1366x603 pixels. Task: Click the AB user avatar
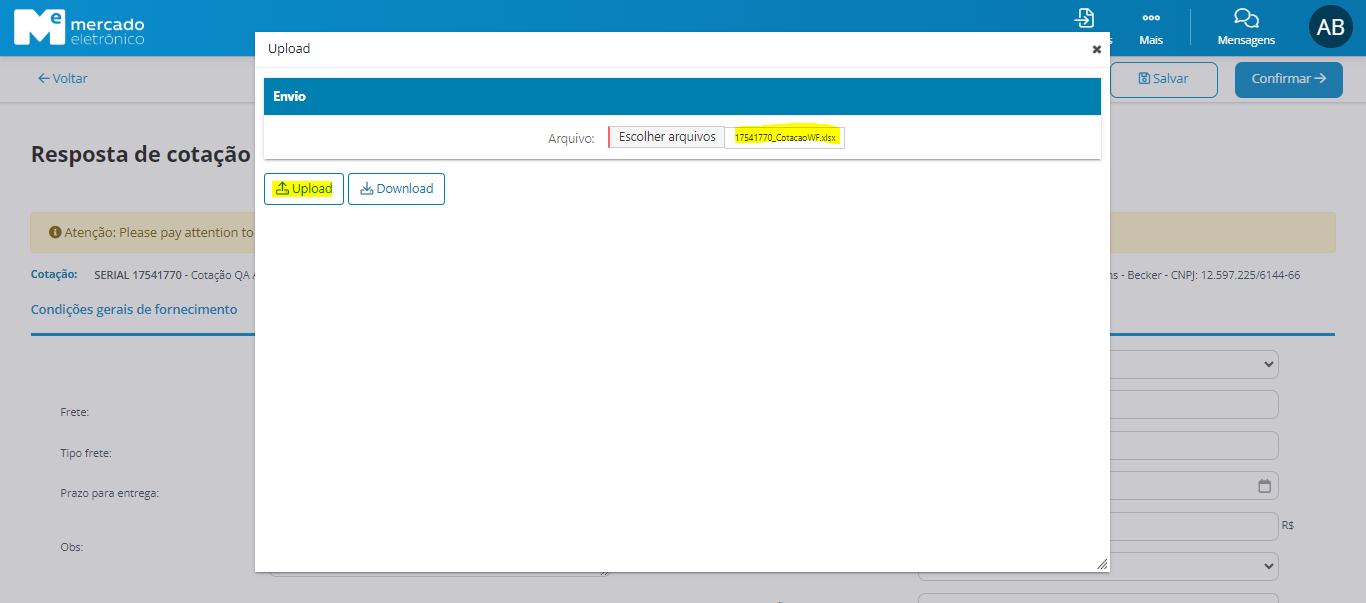[1330, 28]
